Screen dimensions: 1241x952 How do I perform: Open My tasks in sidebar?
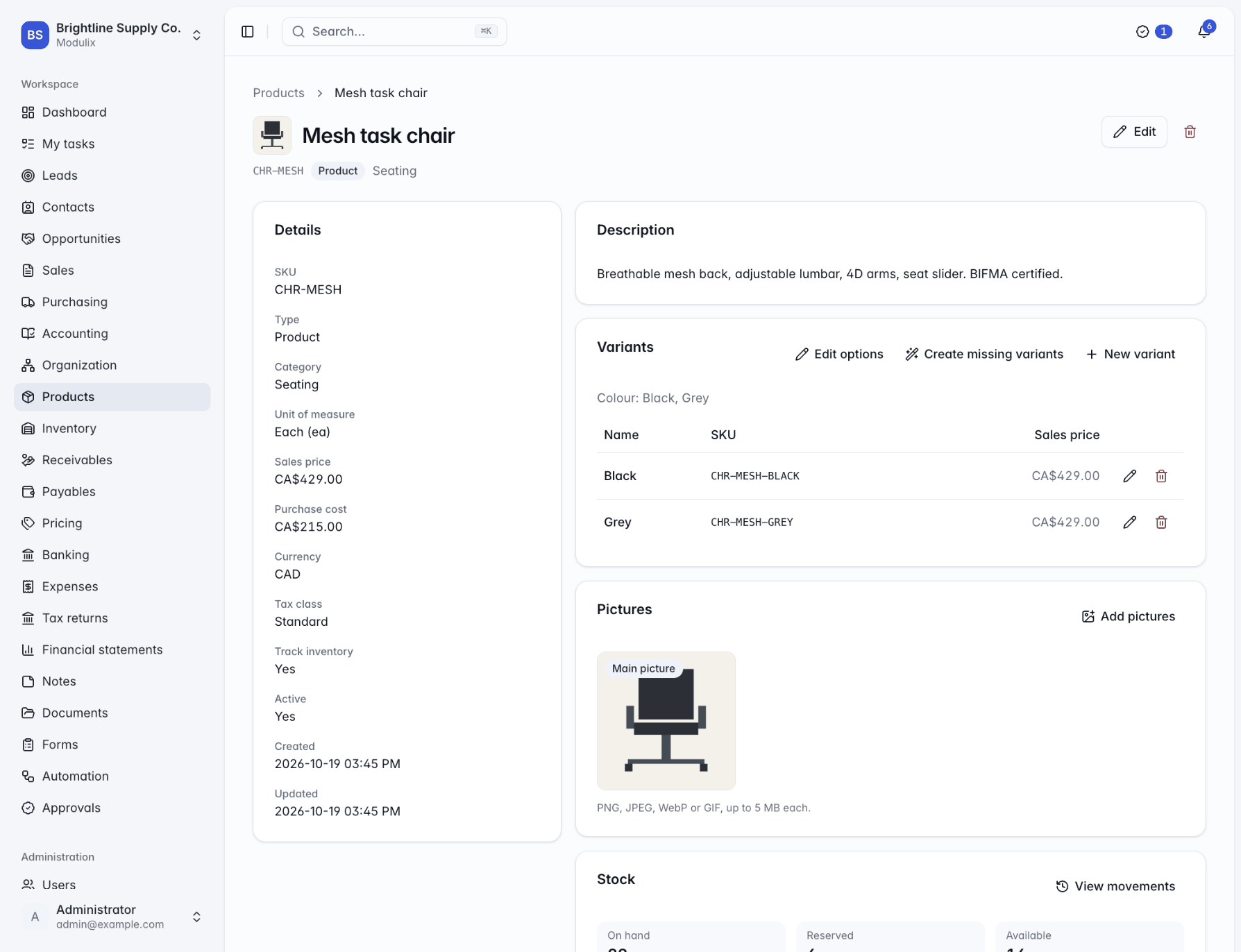pos(112,144)
